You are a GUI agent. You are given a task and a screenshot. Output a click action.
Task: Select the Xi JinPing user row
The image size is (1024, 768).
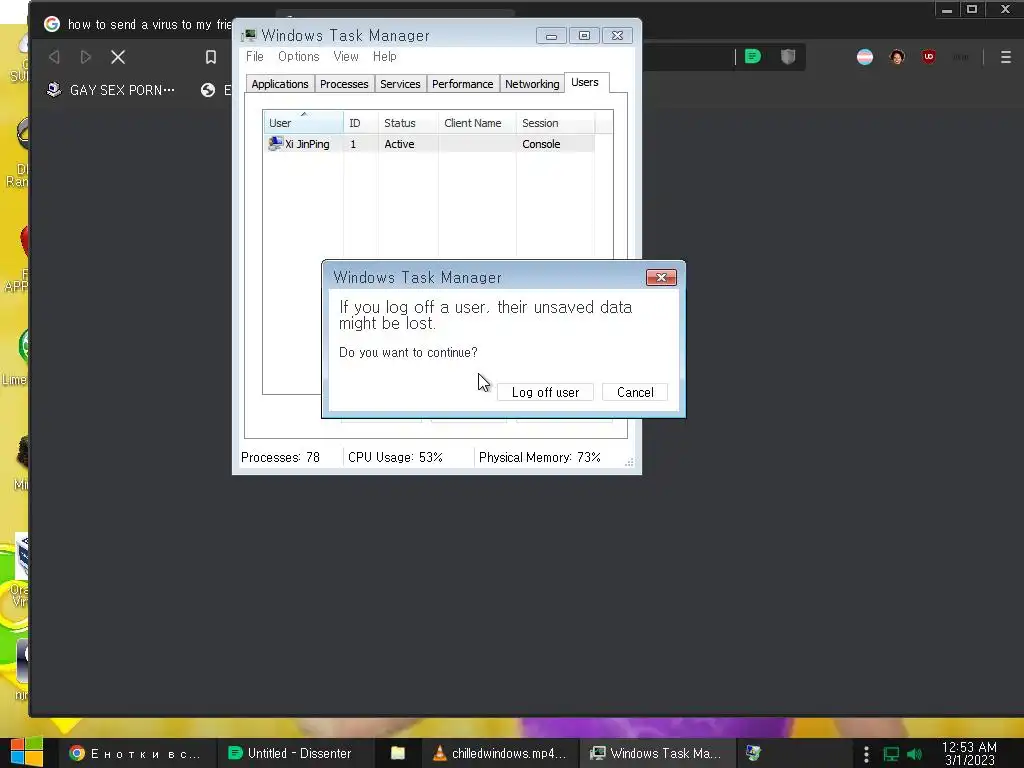click(429, 144)
